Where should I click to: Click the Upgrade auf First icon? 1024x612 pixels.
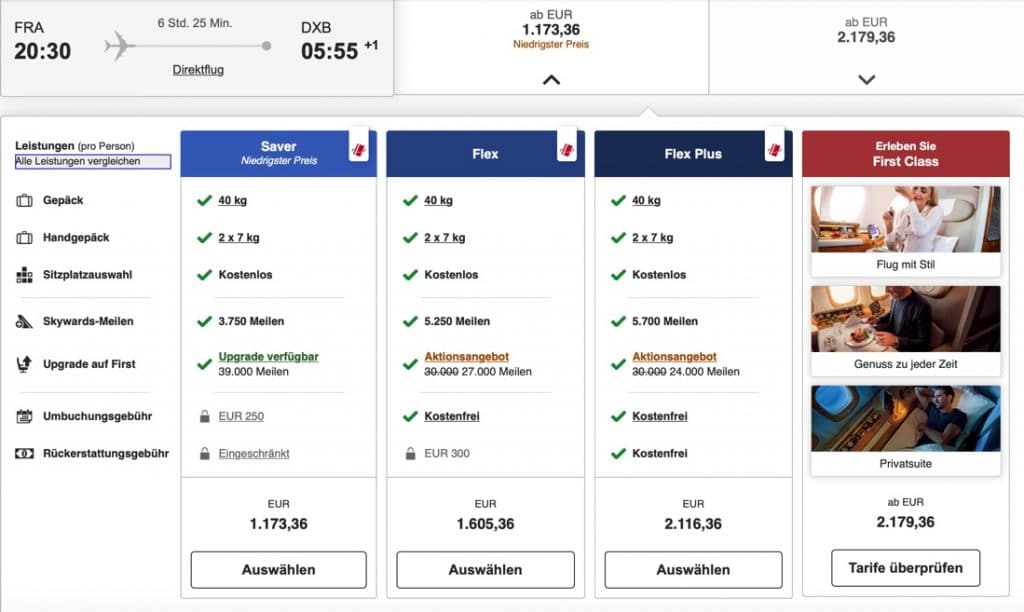tap(25, 365)
